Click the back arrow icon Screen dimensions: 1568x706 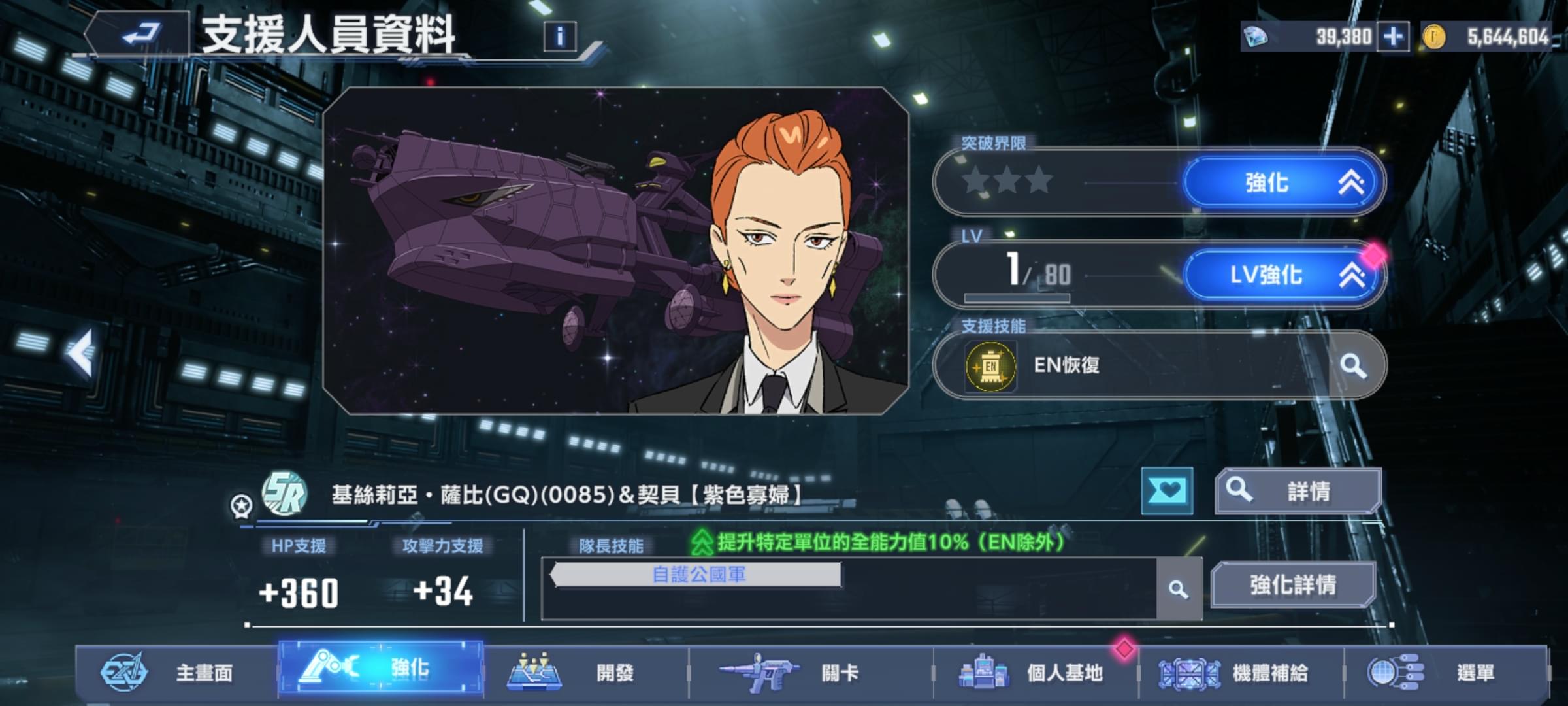[140, 34]
